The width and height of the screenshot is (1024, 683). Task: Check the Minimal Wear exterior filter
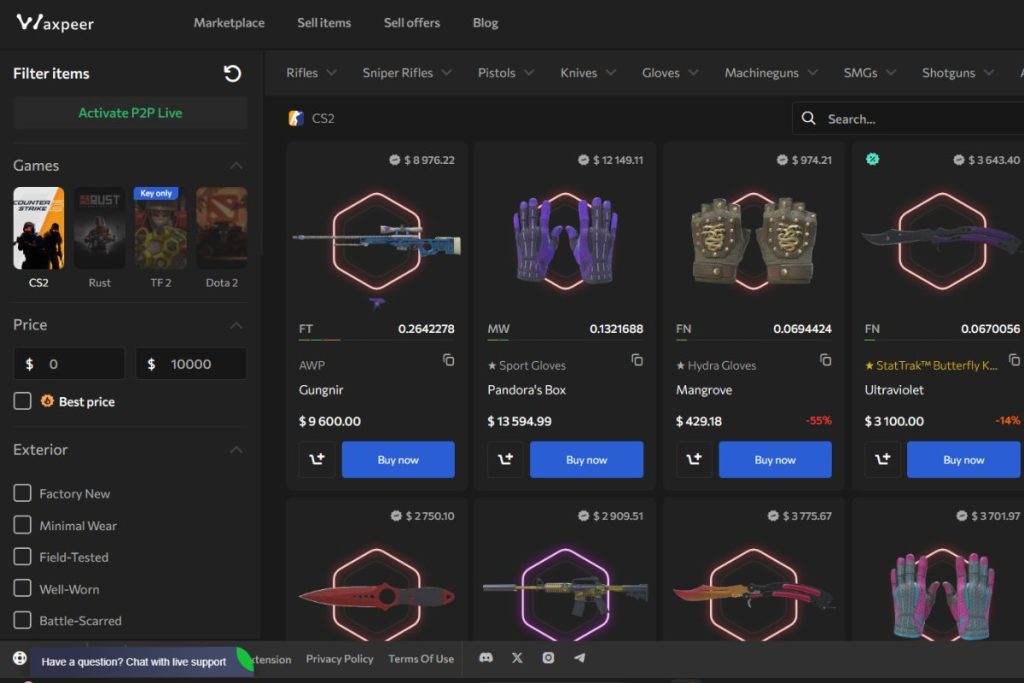[22, 525]
